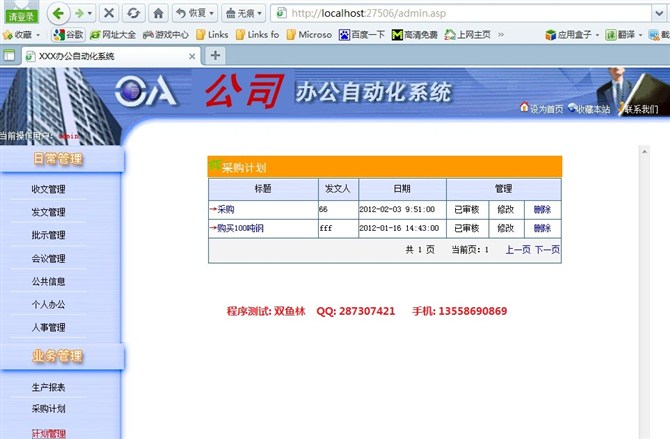This screenshot has height=439, width=670.
Task: Click 修改 in the 采购 row
Action: coord(505,209)
